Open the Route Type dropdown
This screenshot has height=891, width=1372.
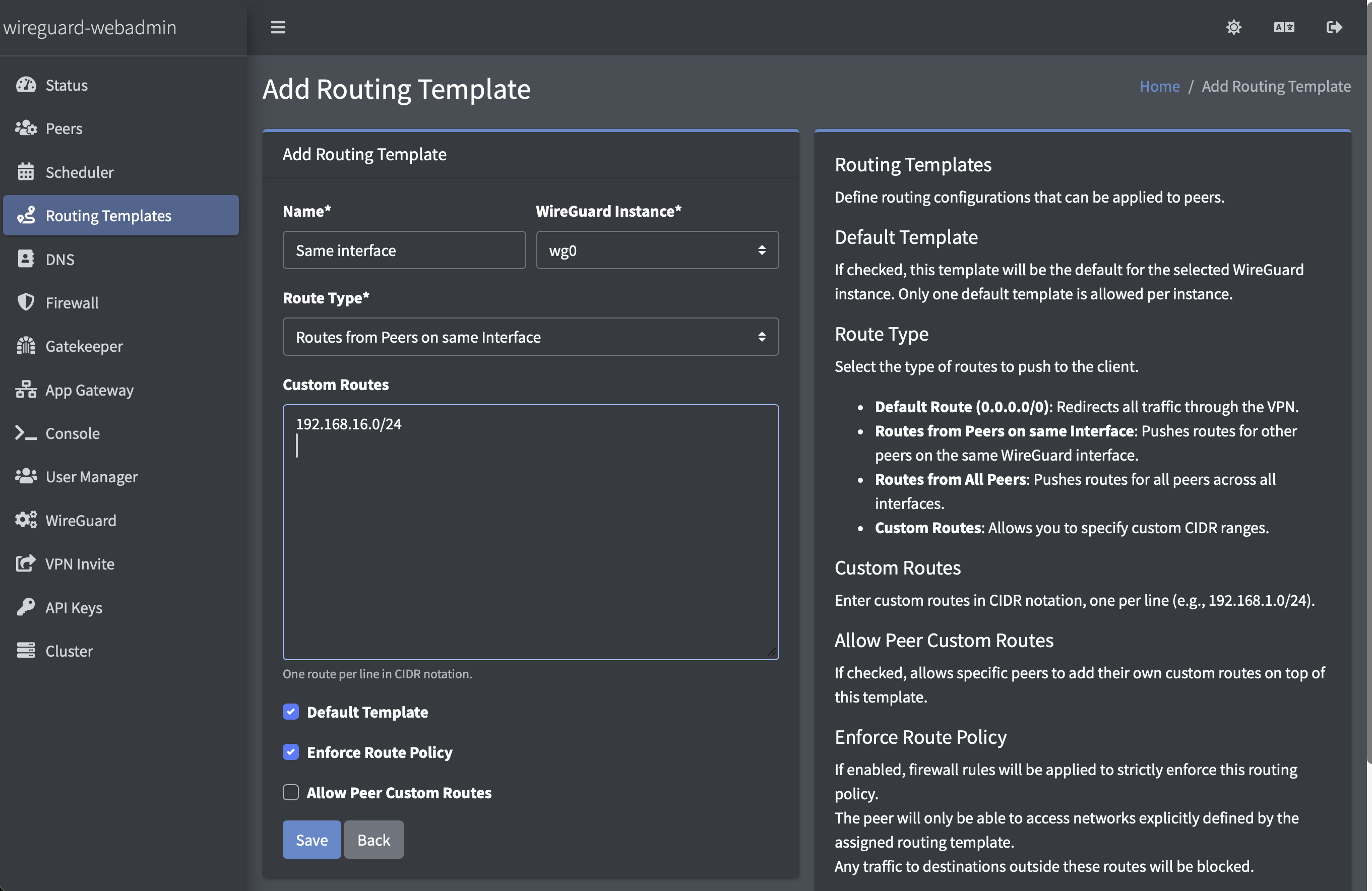click(x=530, y=337)
